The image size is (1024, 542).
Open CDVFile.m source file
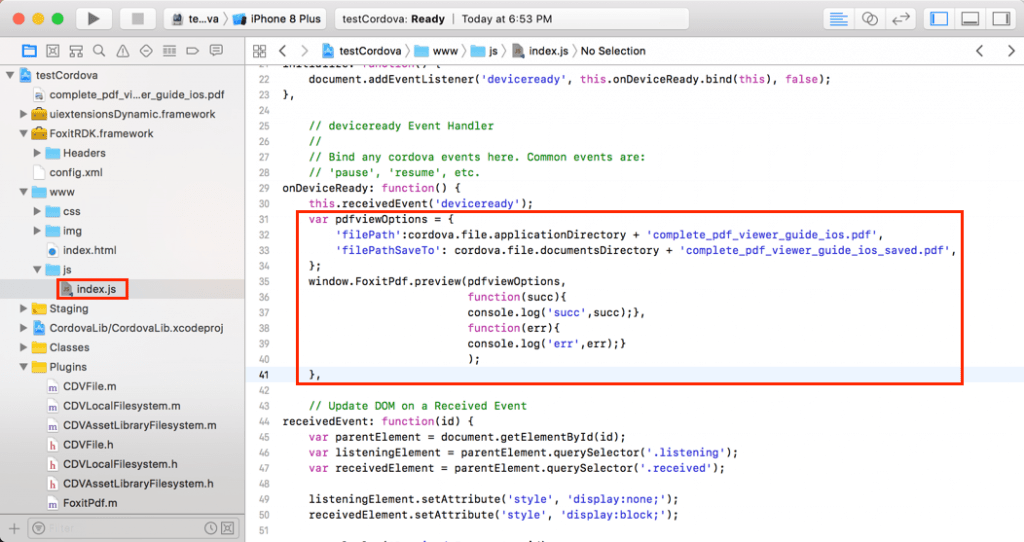pyautogui.click(x=82, y=387)
